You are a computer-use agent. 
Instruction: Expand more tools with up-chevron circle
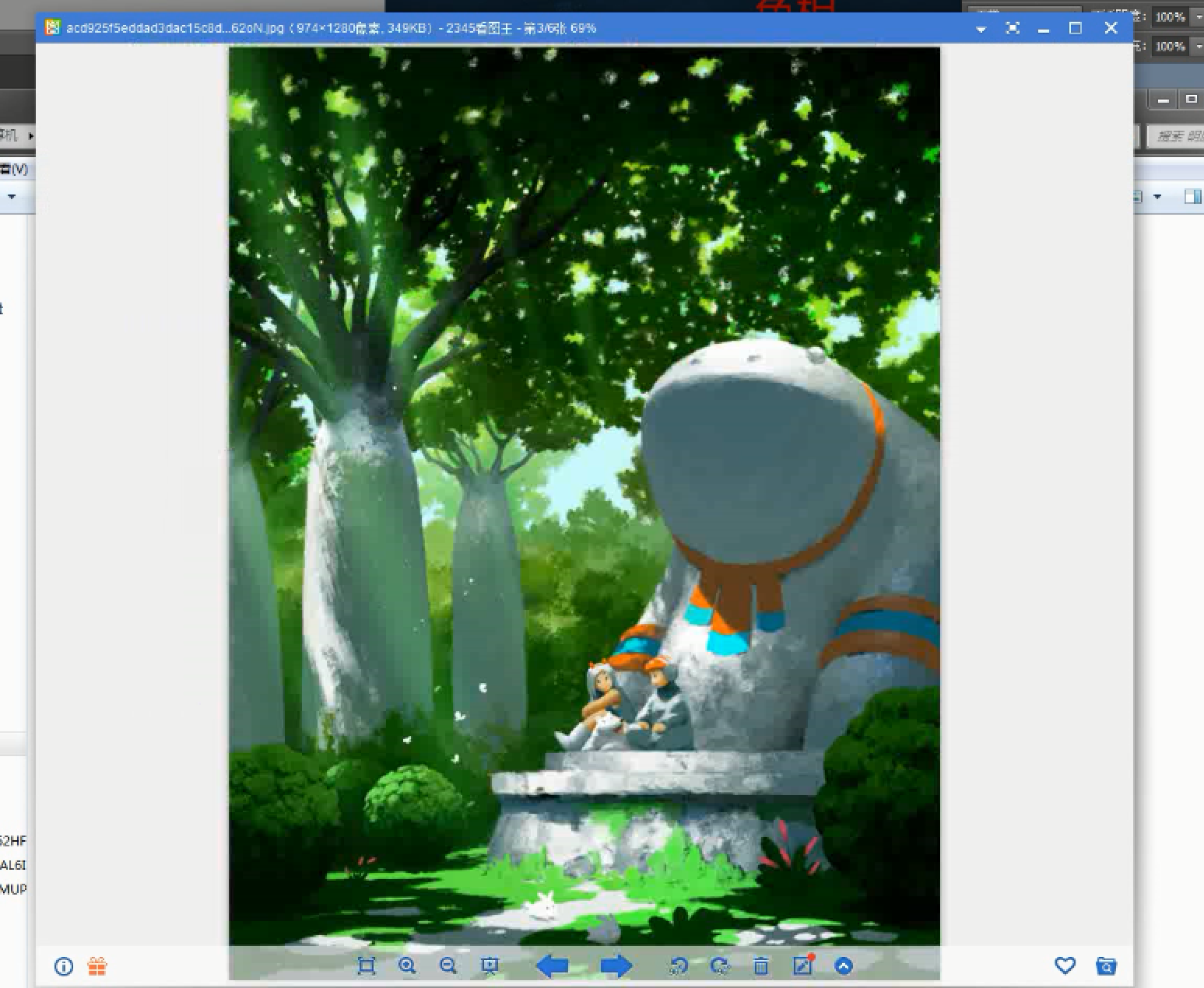pyautogui.click(x=844, y=966)
